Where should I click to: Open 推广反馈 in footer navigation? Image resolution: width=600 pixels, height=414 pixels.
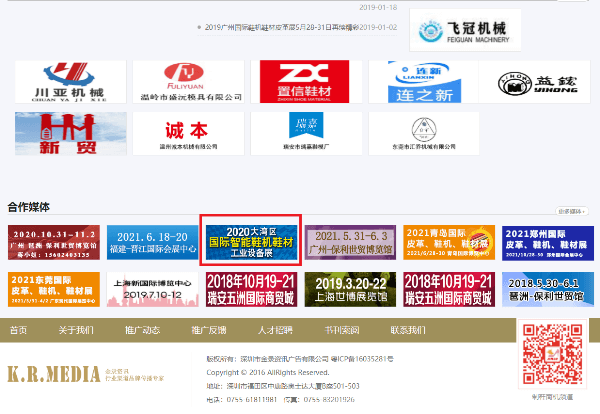pyautogui.click(x=209, y=330)
